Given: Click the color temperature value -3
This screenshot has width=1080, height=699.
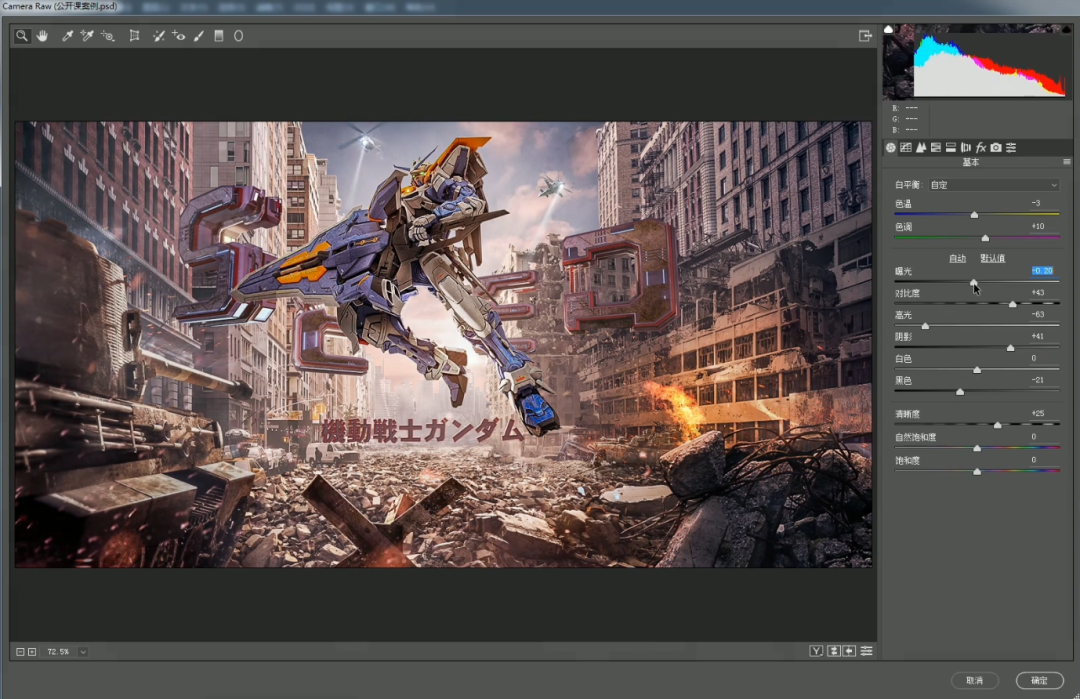Looking at the screenshot, I should (x=1036, y=203).
